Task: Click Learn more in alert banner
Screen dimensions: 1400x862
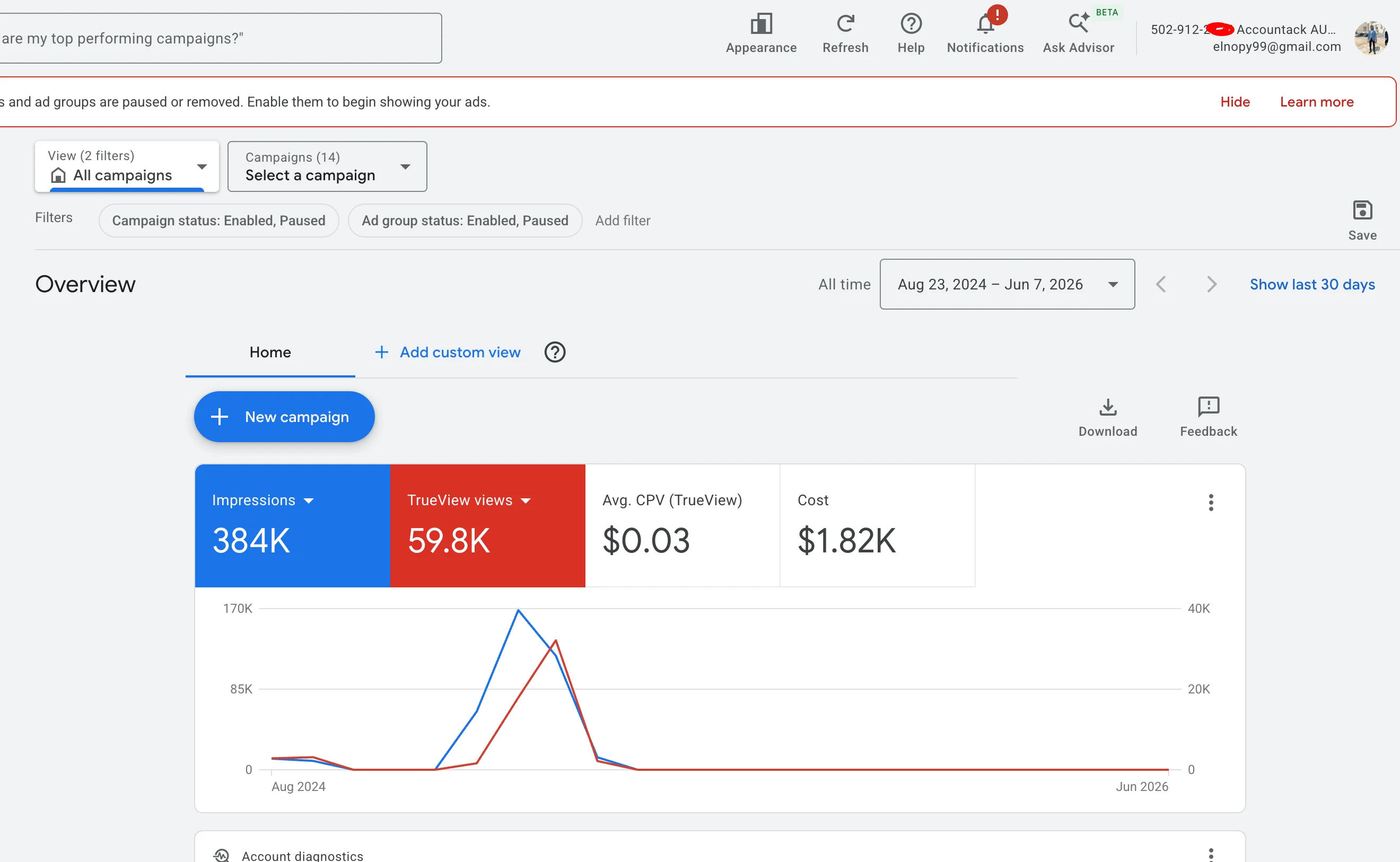Action: (1316, 102)
